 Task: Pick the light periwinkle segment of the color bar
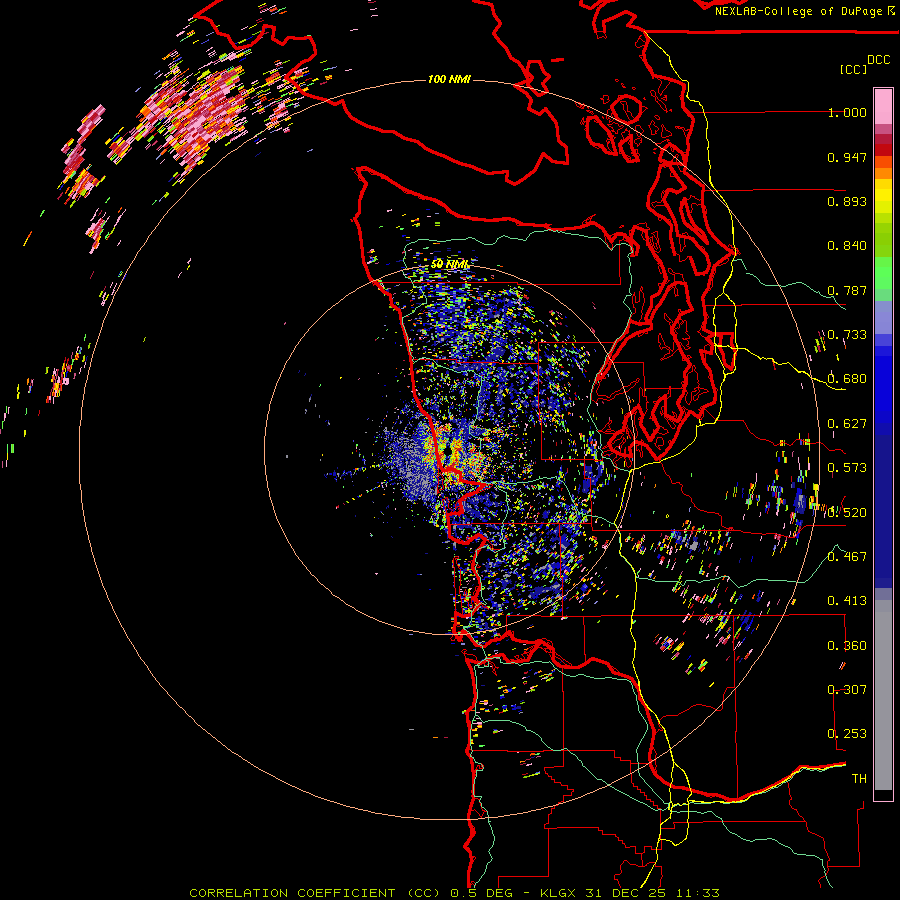pyautogui.click(x=883, y=317)
